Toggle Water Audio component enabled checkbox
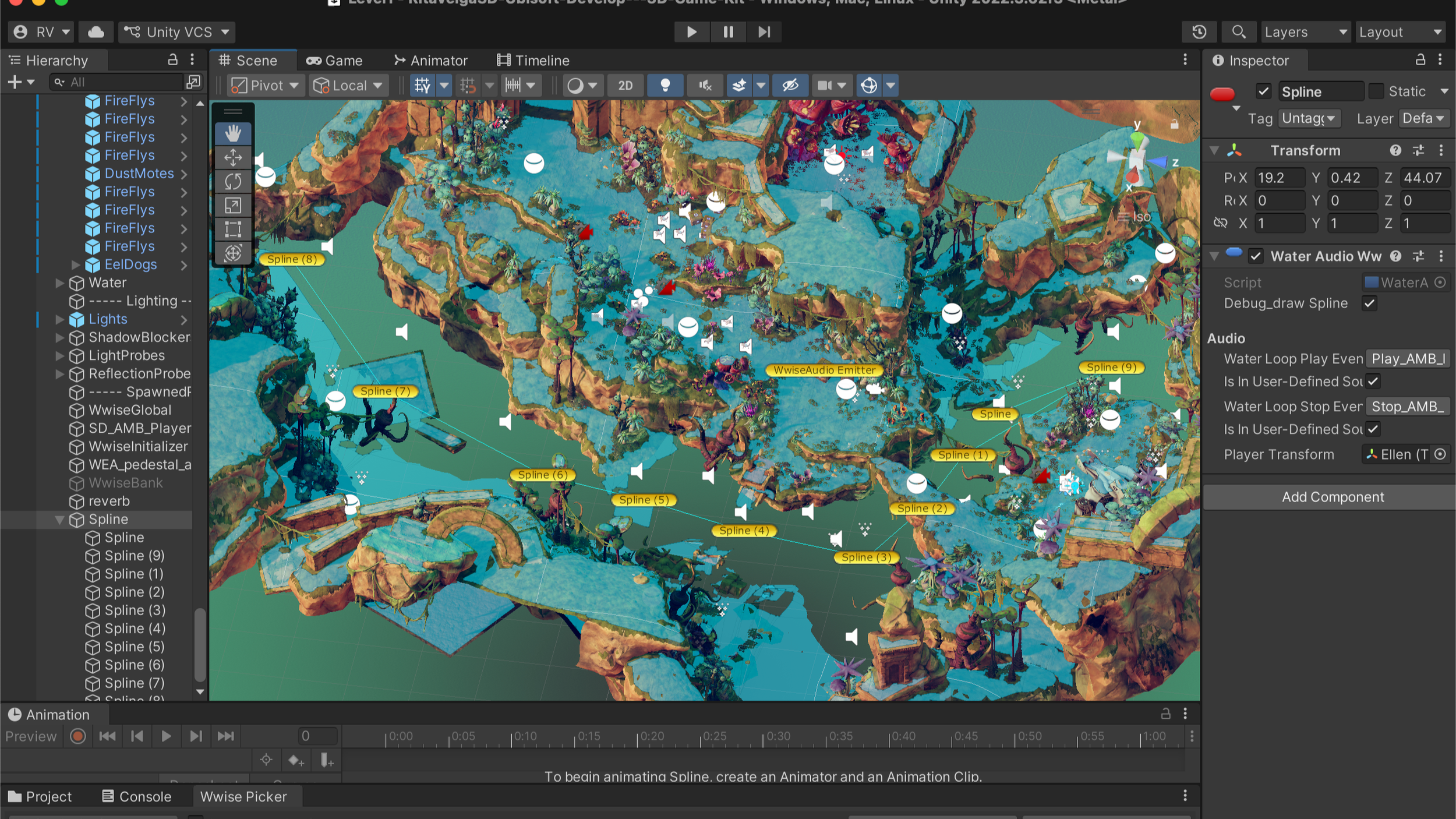 (1256, 256)
